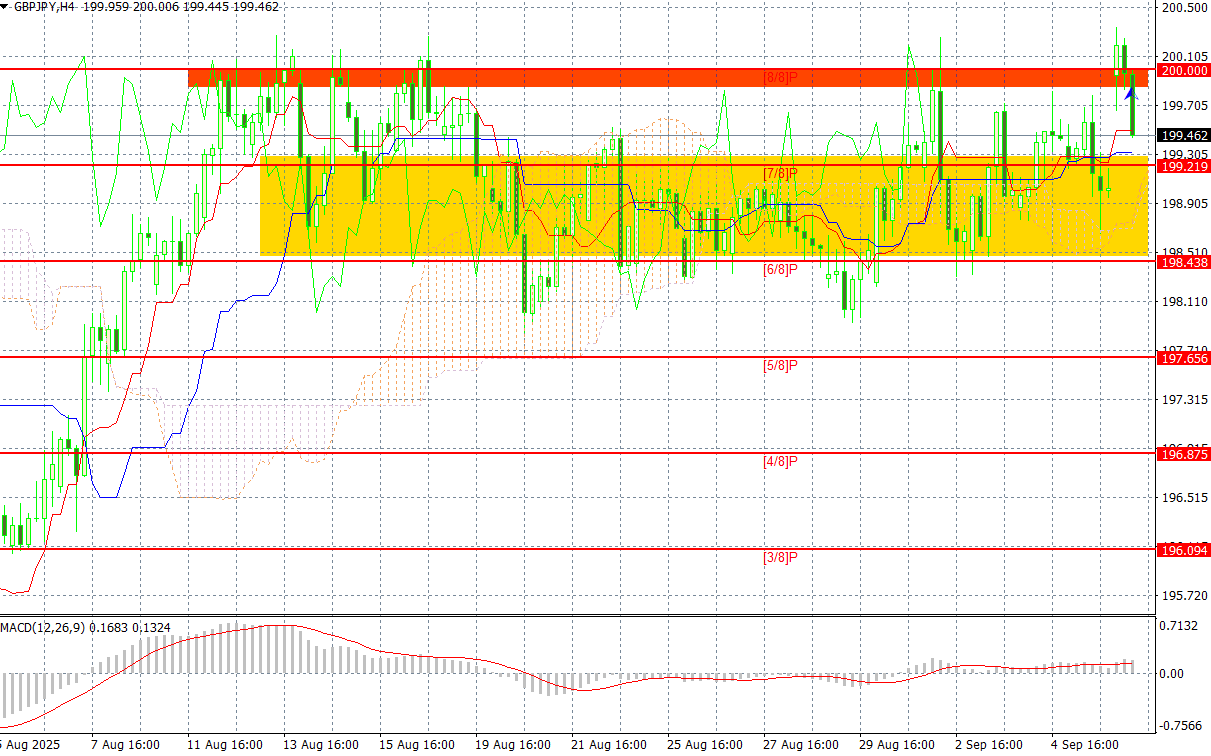Select the 195.720 price axis label

pyautogui.click(x=1184, y=596)
